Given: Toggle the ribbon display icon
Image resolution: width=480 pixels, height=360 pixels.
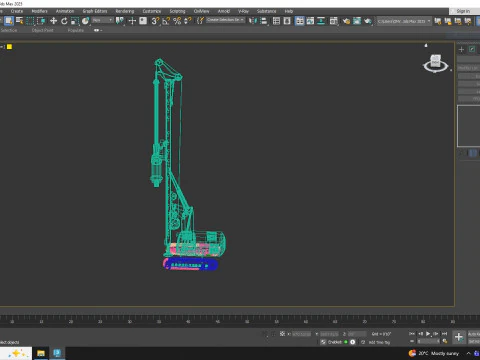Looking at the screenshot, I should pyautogui.click(x=300, y=21).
